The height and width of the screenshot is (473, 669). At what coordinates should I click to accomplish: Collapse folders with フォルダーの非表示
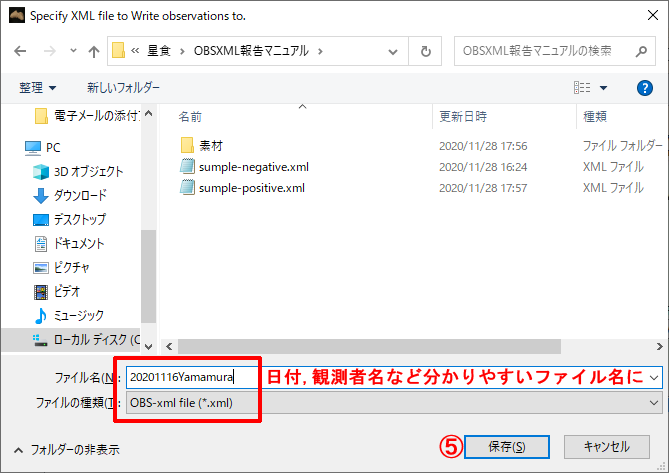pyautogui.click(x=67, y=450)
